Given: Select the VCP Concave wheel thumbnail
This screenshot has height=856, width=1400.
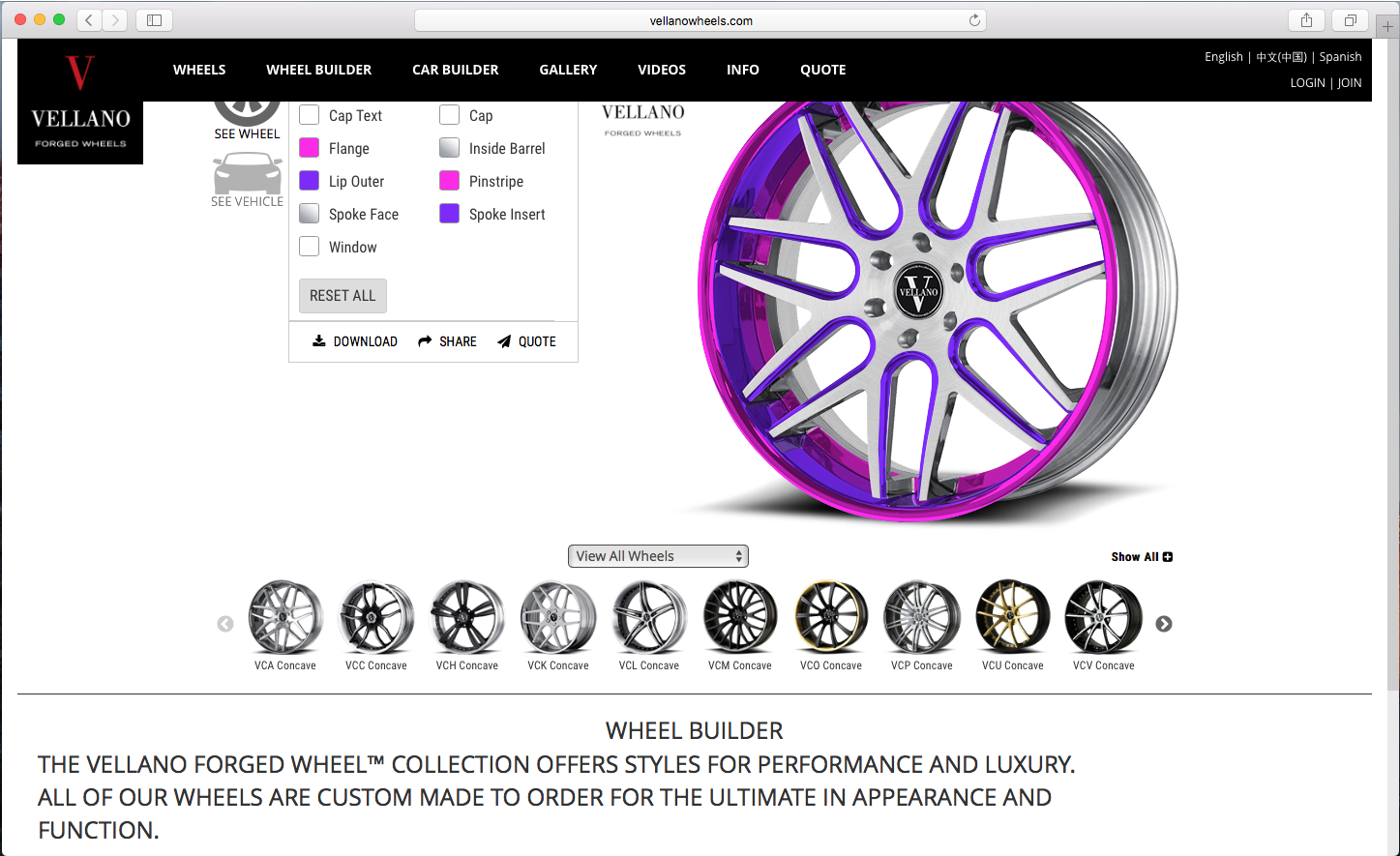Looking at the screenshot, I should 922,617.
